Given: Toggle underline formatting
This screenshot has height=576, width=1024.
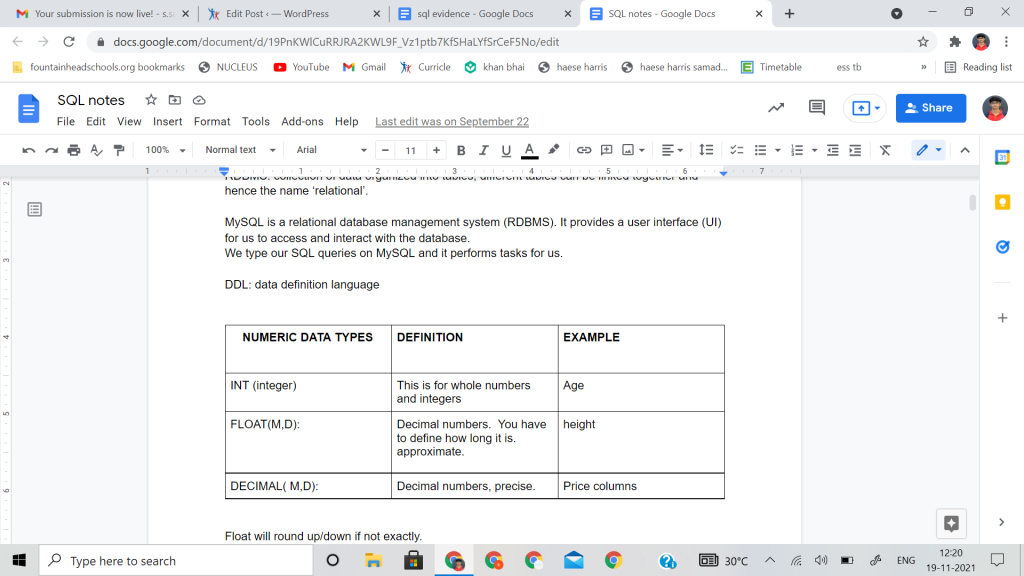Looking at the screenshot, I should point(505,150).
